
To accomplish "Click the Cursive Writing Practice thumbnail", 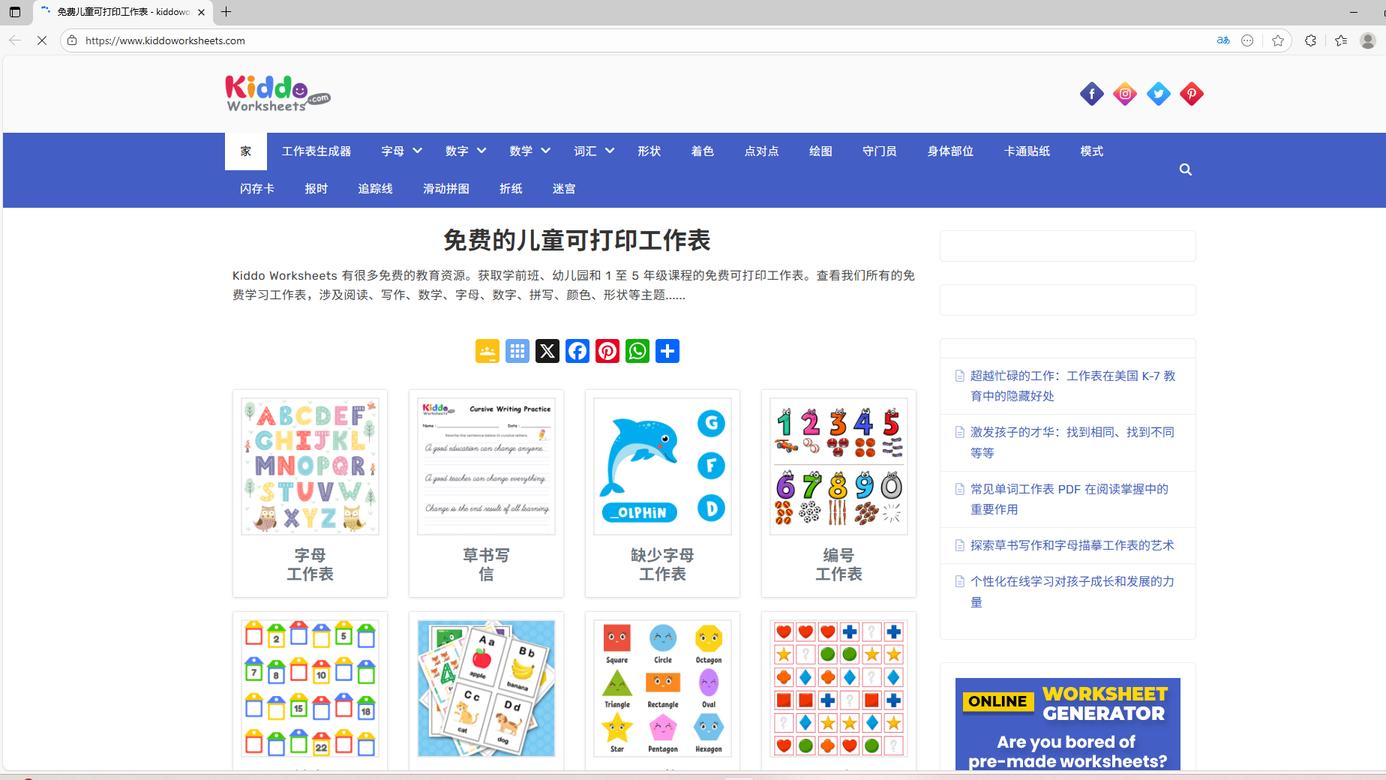I will [486, 466].
